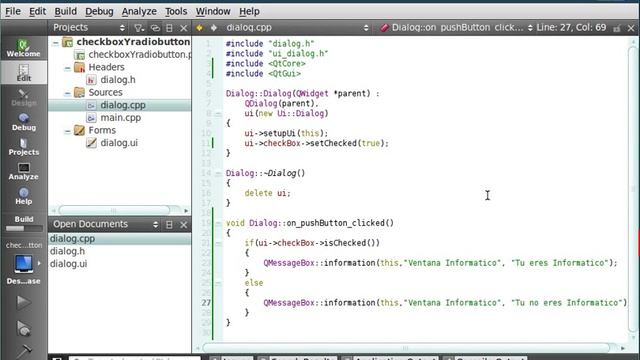Build project with the hammer icon
The height and width of the screenshot is (360, 640).
[x=23, y=351]
